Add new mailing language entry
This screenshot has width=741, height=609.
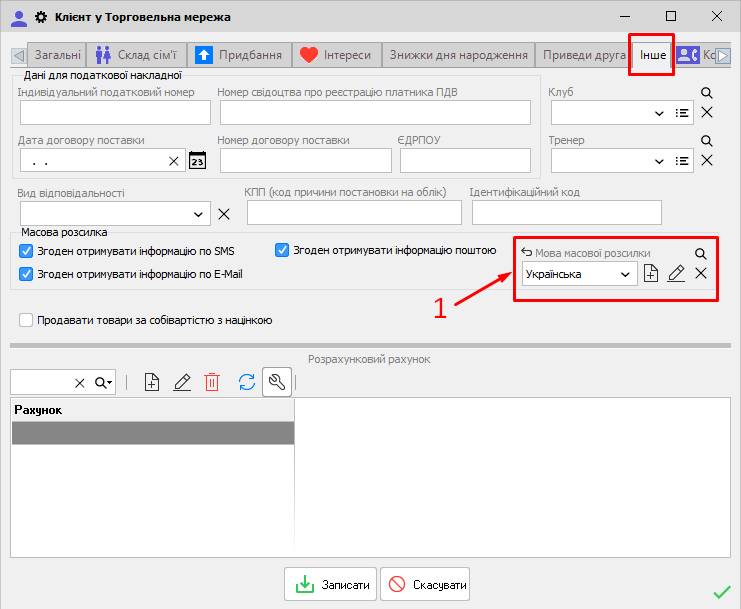651,274
